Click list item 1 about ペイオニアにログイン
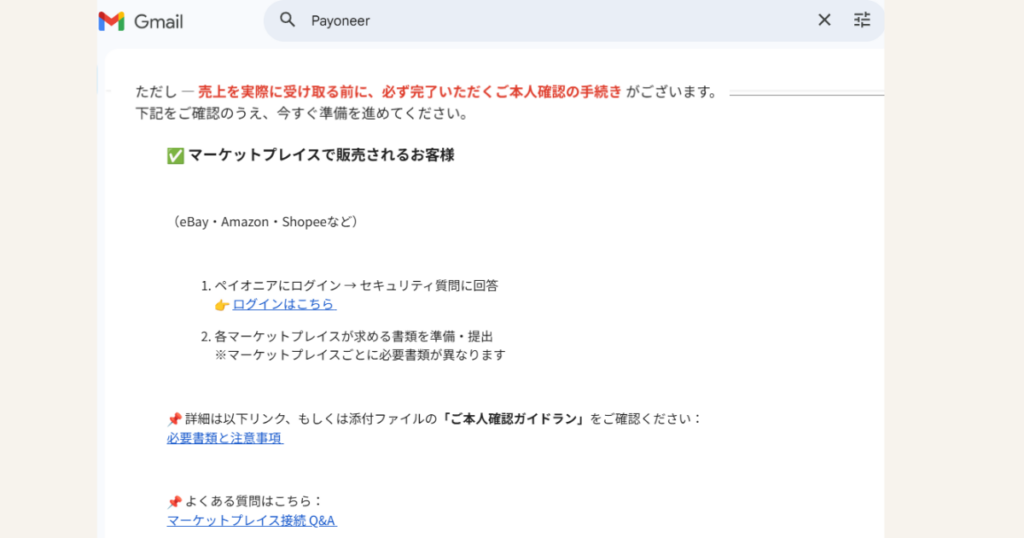The height and width of the screenshot is (538, 1024). [x=355, y=285]
